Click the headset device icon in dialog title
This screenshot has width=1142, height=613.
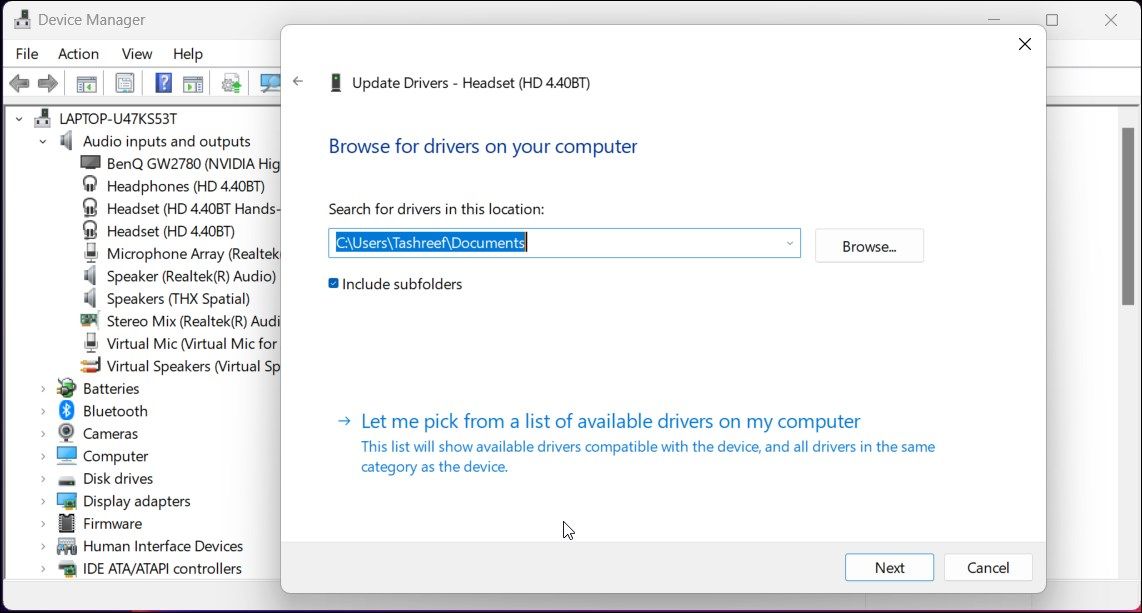(x=336, y=83)
